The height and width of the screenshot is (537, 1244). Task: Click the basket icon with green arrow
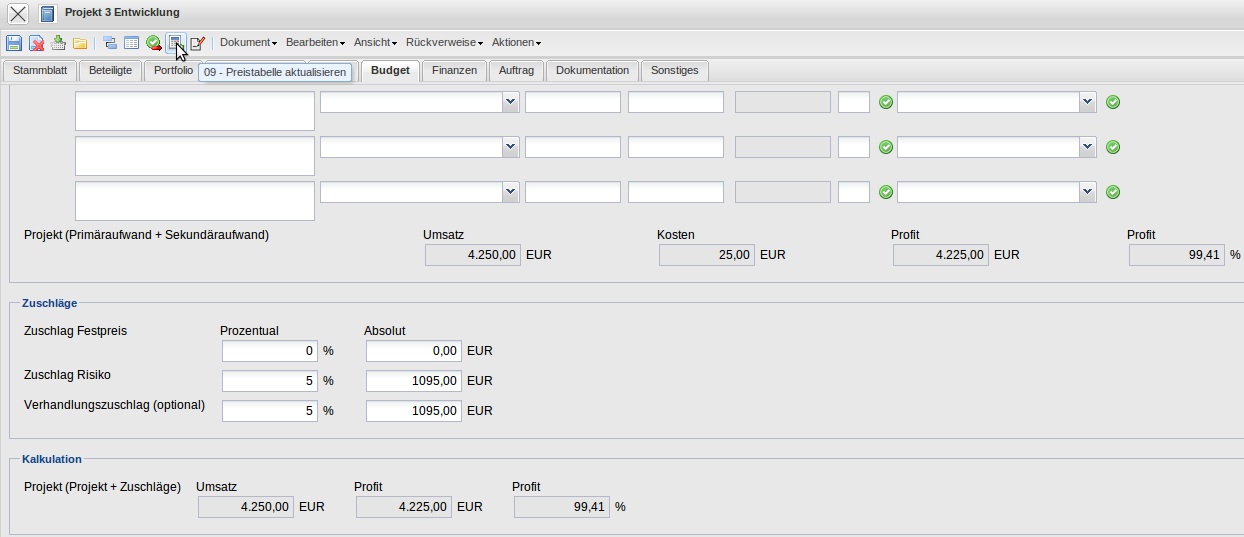[58, 43]
